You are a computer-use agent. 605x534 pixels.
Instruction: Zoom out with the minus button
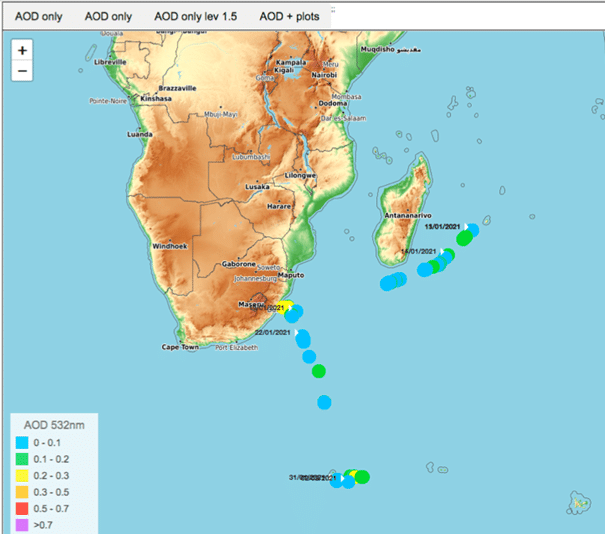click(x=22, y=71)
